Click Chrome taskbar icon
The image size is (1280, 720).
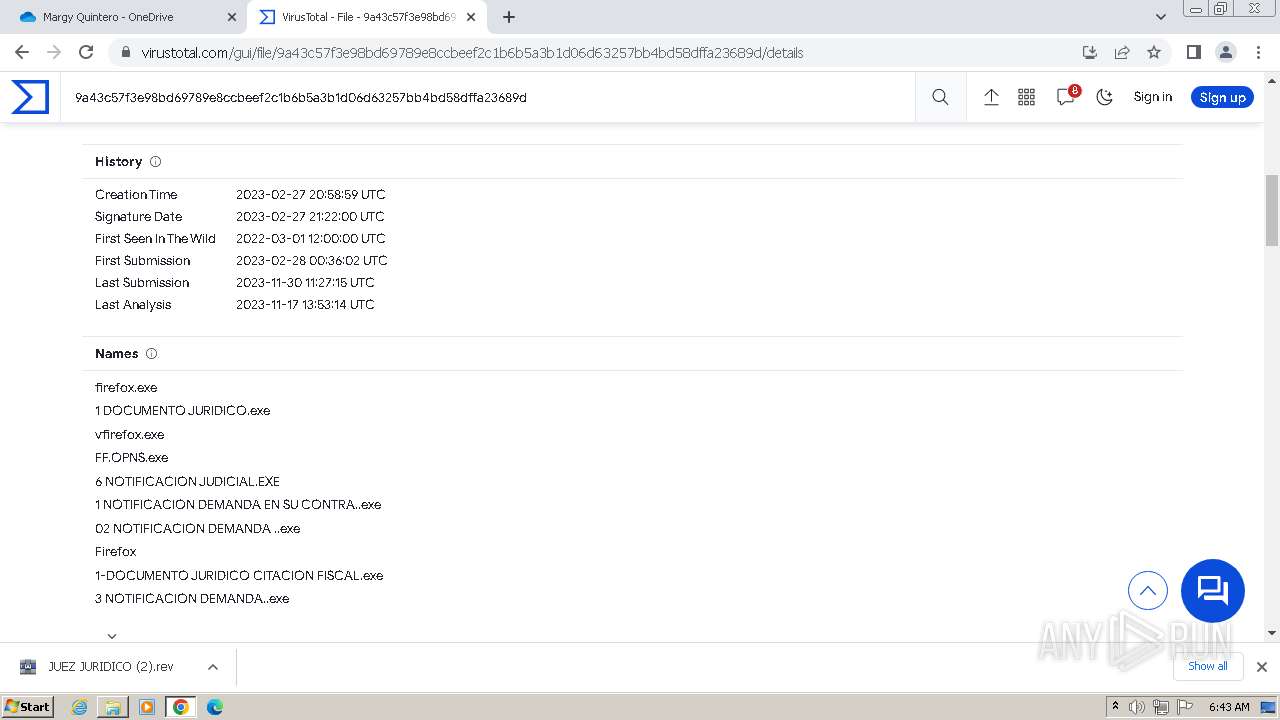pyautogui.click(x=180, y=707)
